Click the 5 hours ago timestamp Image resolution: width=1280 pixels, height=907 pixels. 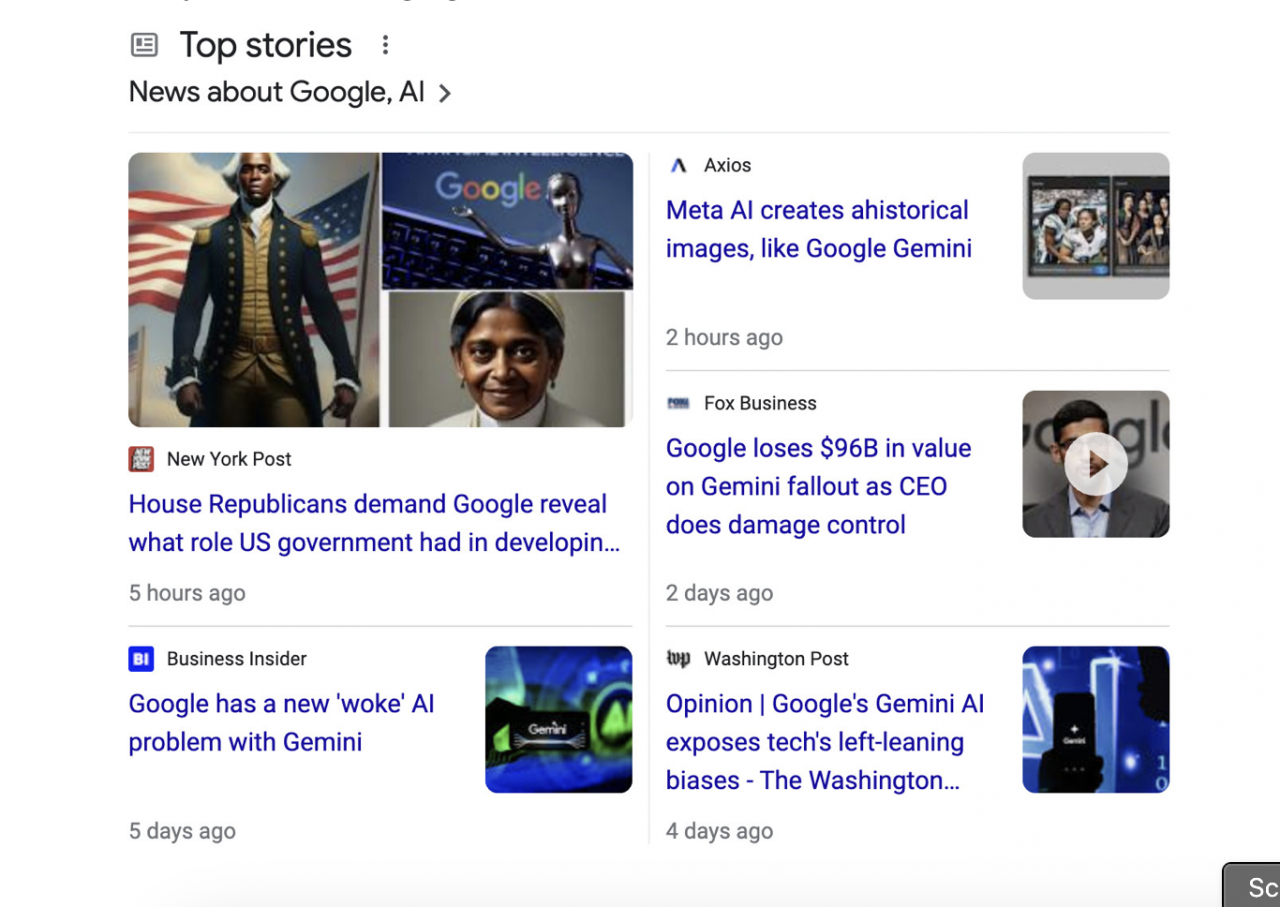click(x=187, y=593)
